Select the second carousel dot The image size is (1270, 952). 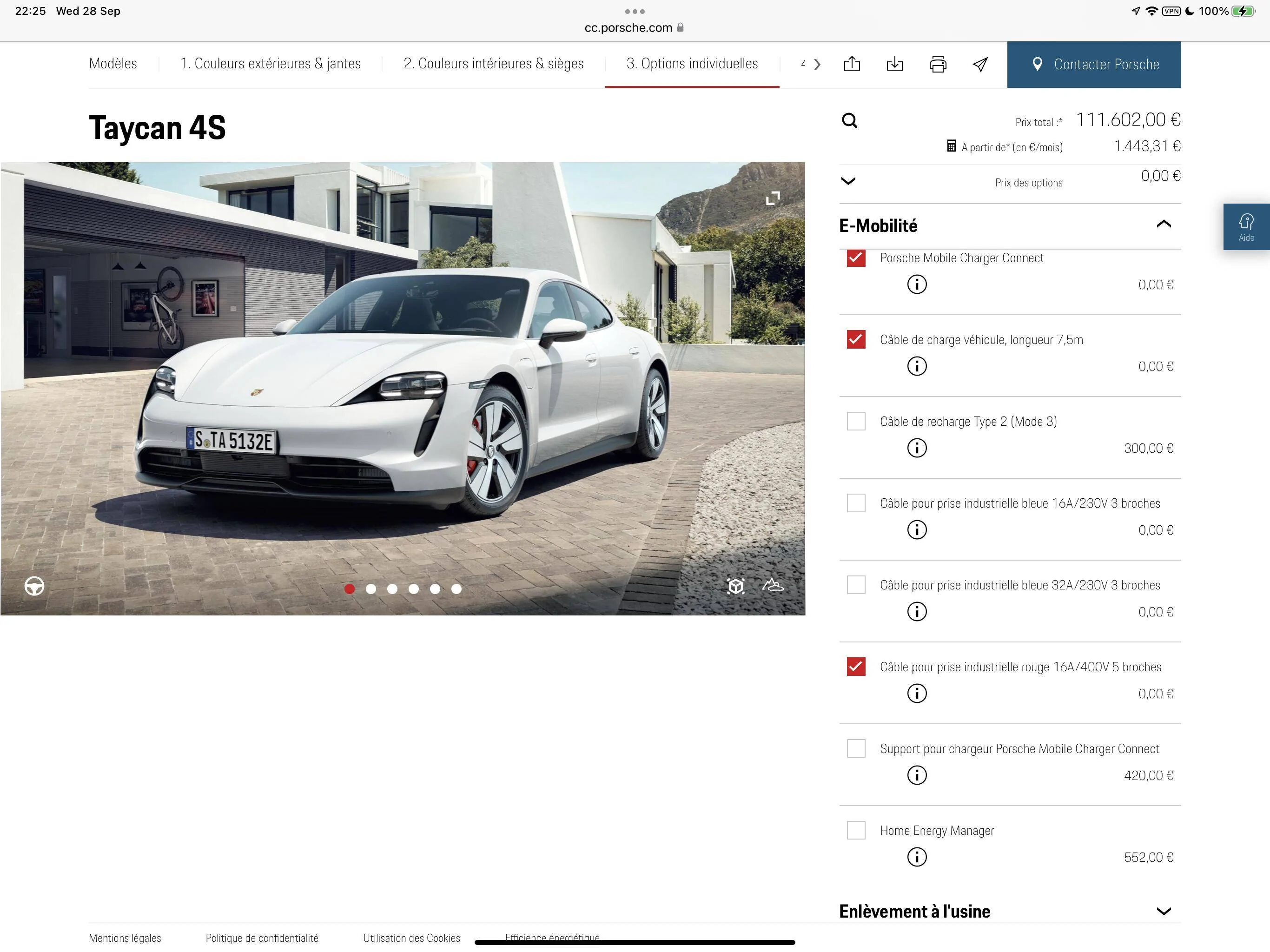click(x=371, y=588)
